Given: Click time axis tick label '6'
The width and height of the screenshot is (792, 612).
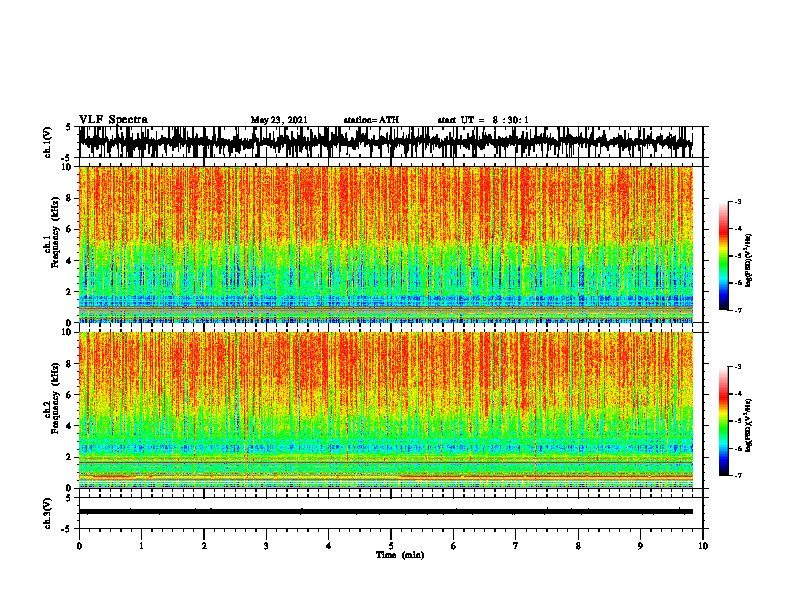Looking at the screenshot, I should click(454, 546).
